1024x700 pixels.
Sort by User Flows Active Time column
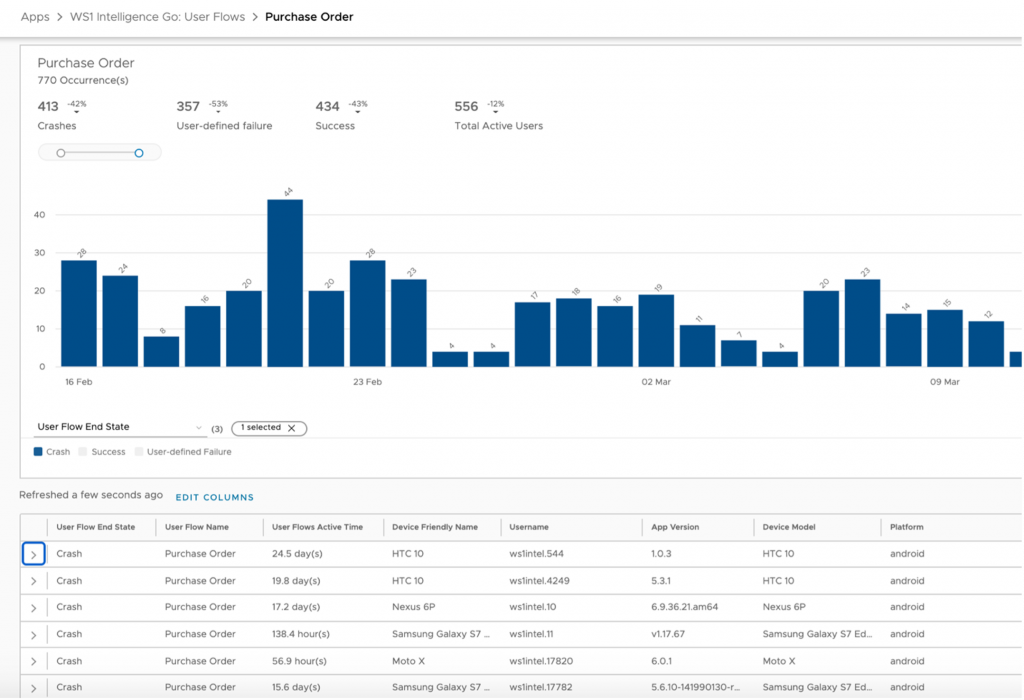tap(317, 527)
